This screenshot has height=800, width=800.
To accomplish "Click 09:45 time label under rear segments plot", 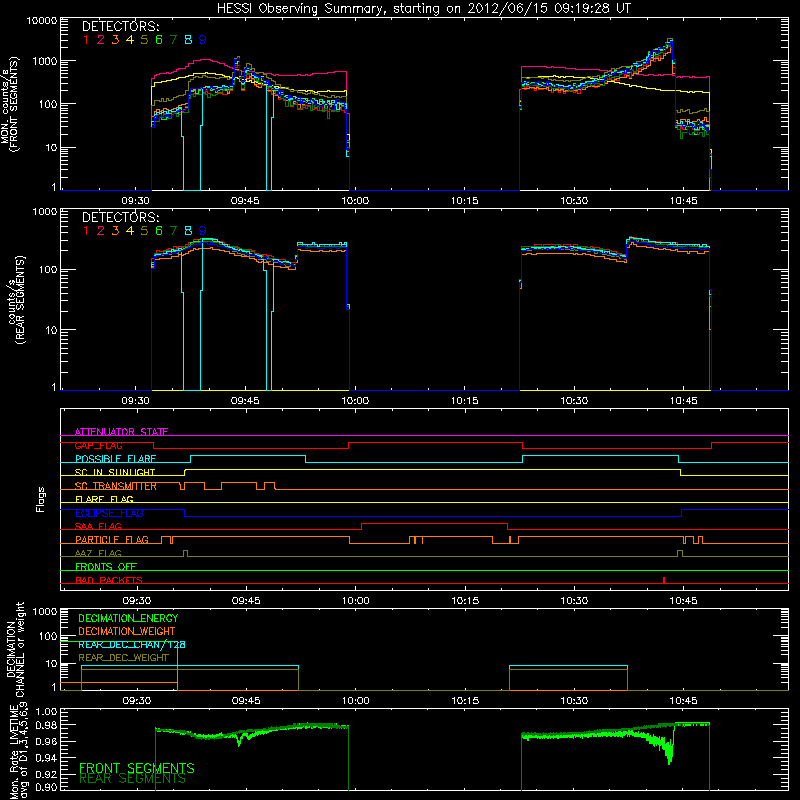I will (x=245, y=401).
